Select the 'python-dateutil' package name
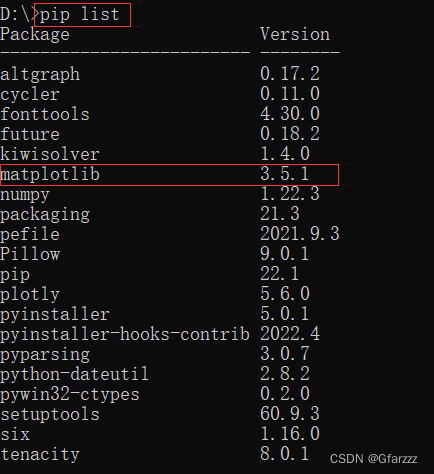The image size is (434, 474). click(x=74, y=375)
